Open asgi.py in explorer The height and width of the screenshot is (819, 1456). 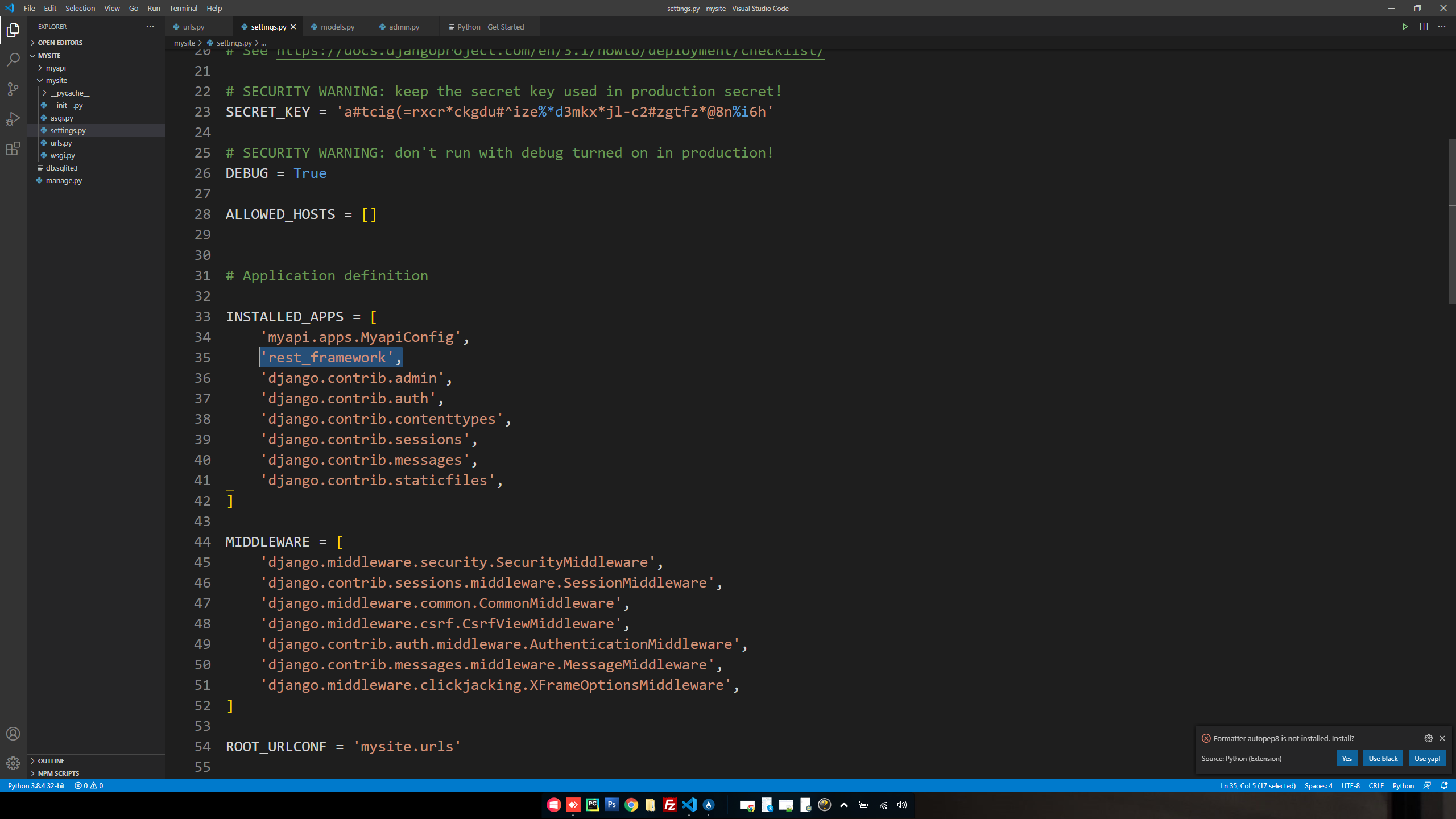pos(96,118)
